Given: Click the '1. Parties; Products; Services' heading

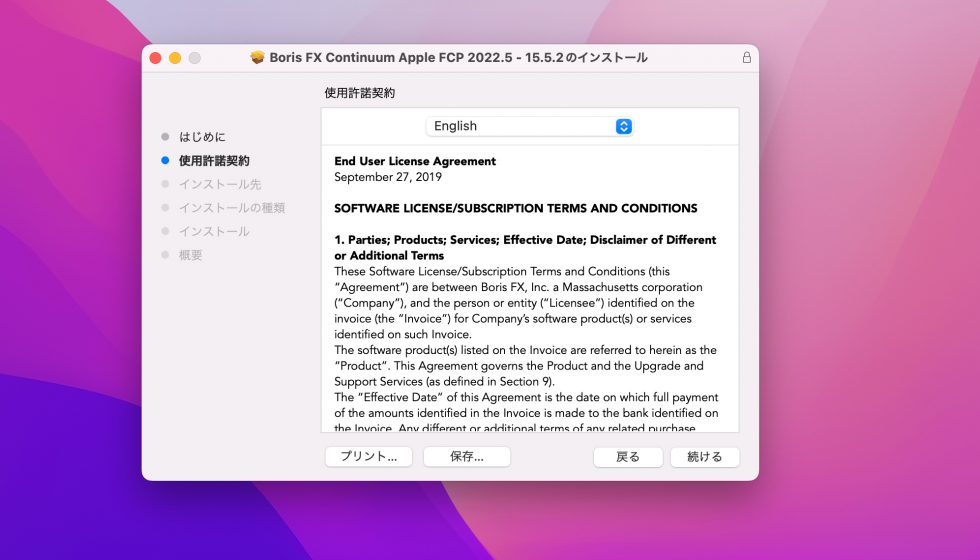Looking at the screenshot, I should [525, 248].
